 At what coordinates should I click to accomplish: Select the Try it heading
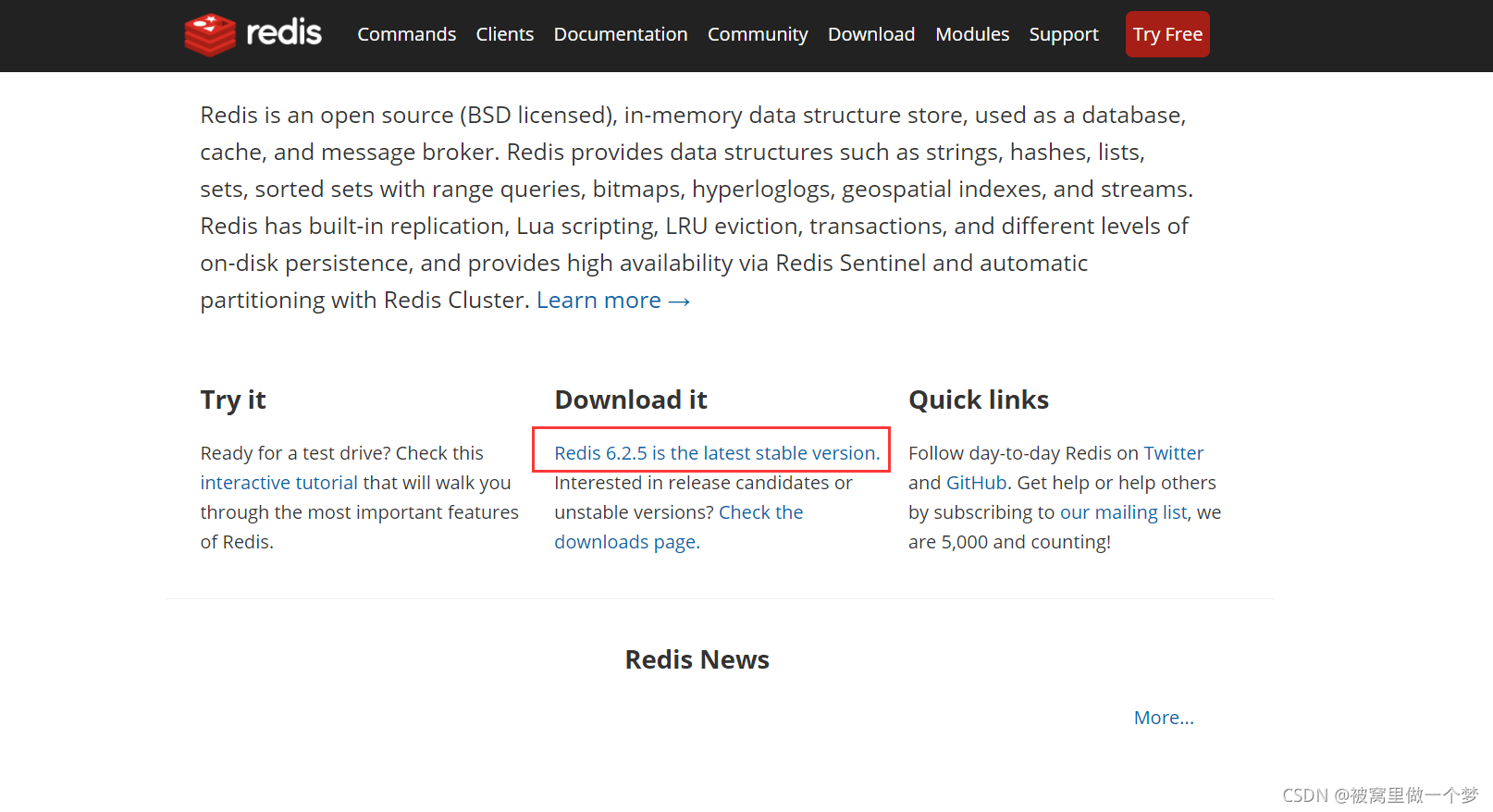point(233,400)
